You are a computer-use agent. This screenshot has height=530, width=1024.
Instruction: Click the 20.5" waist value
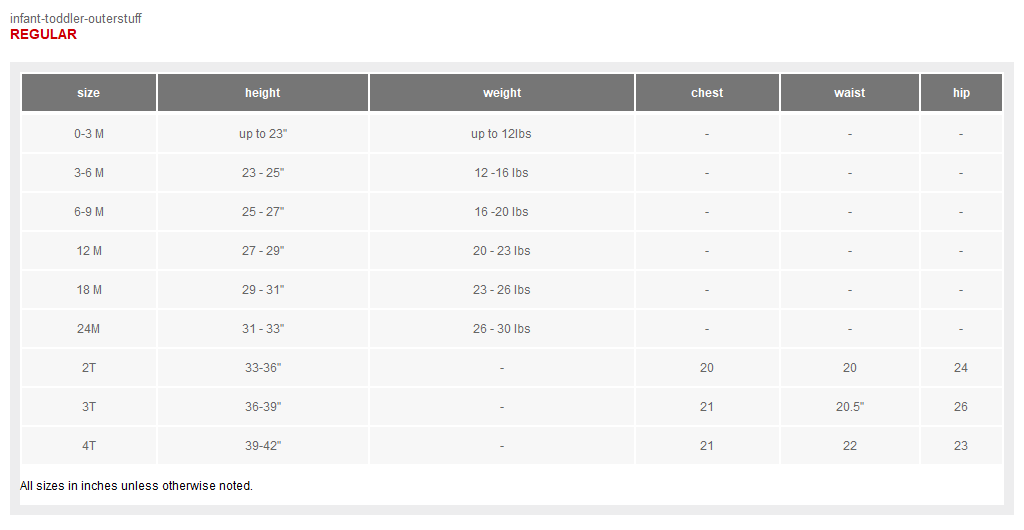(850, 407)
